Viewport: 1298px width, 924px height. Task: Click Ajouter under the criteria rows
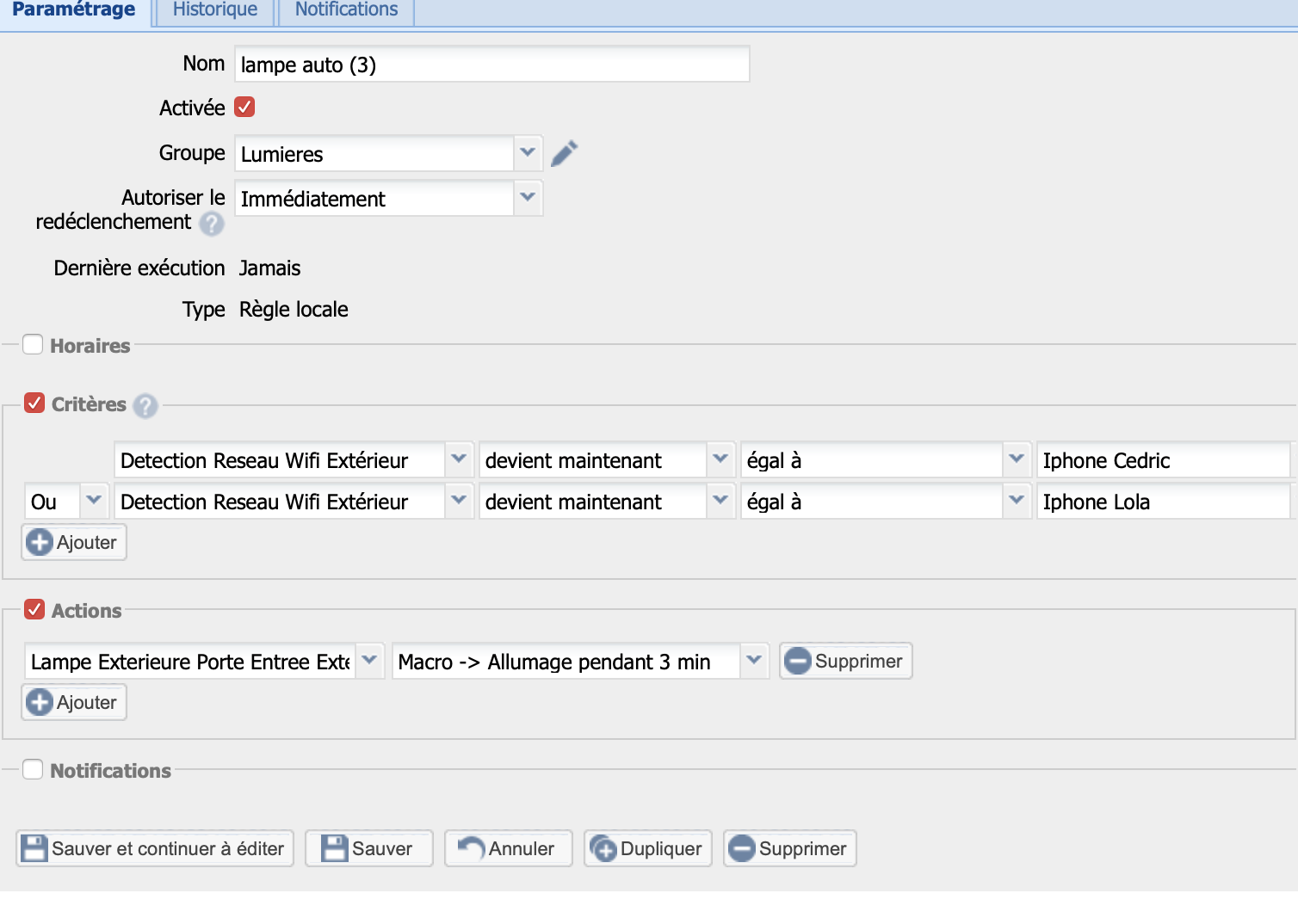(74, 543)
